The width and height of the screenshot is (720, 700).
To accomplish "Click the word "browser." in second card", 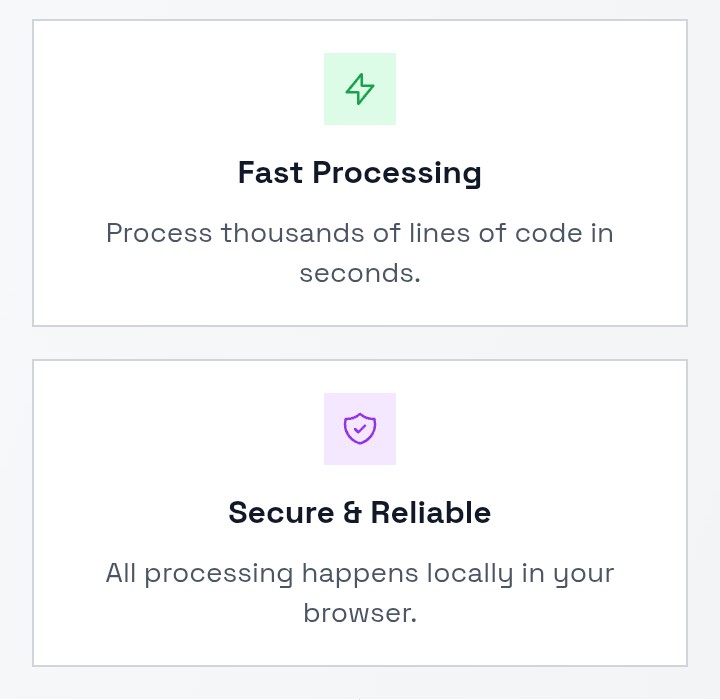I will (x=360, y=613).
